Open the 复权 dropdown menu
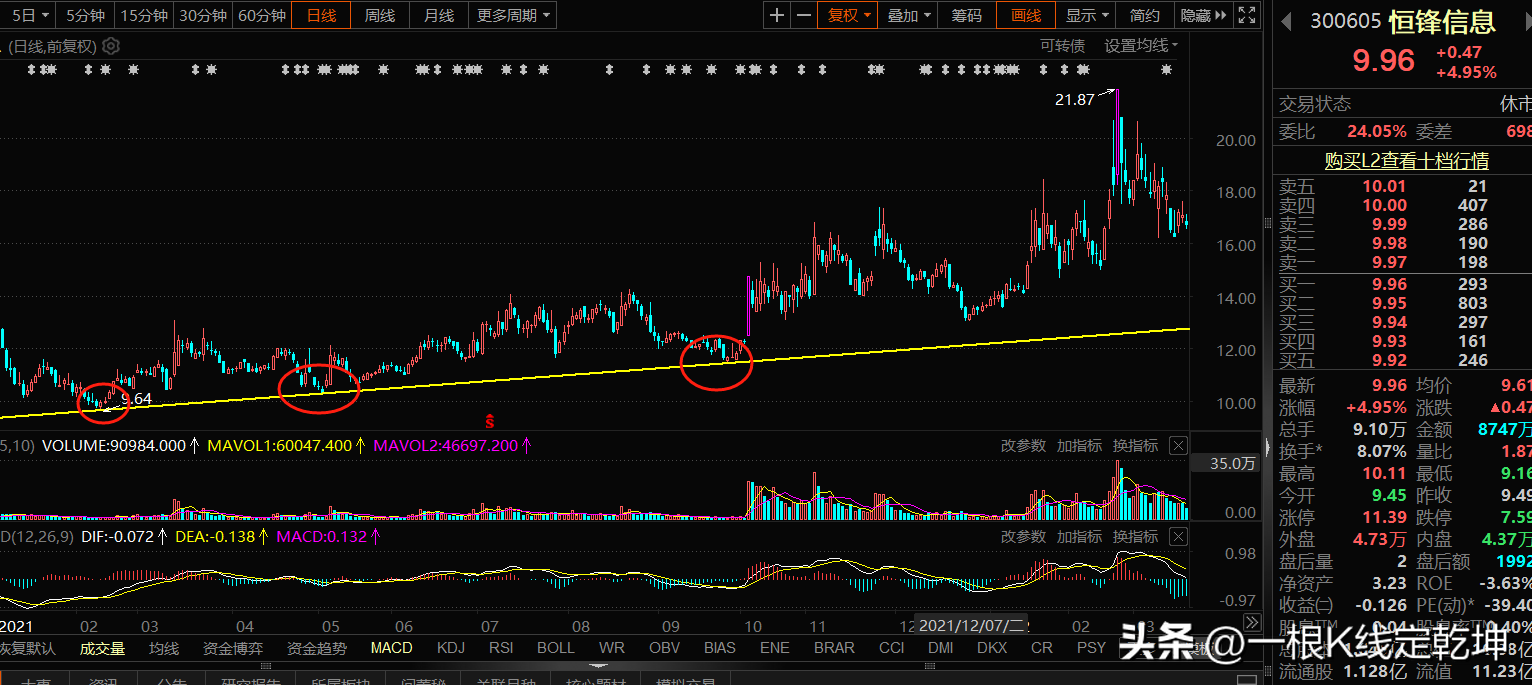 click(849, 15)
